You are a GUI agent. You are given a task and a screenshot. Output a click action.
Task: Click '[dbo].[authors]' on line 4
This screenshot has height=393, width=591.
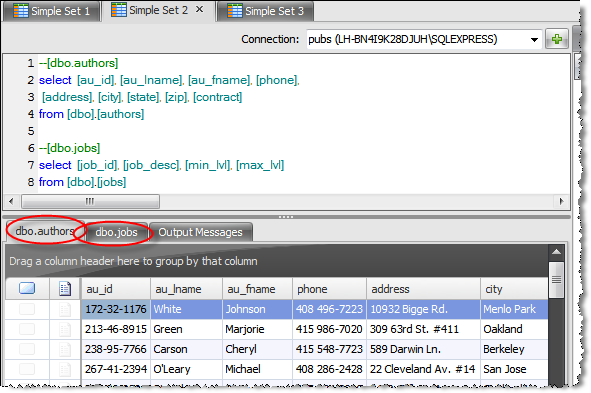point(106,114)
